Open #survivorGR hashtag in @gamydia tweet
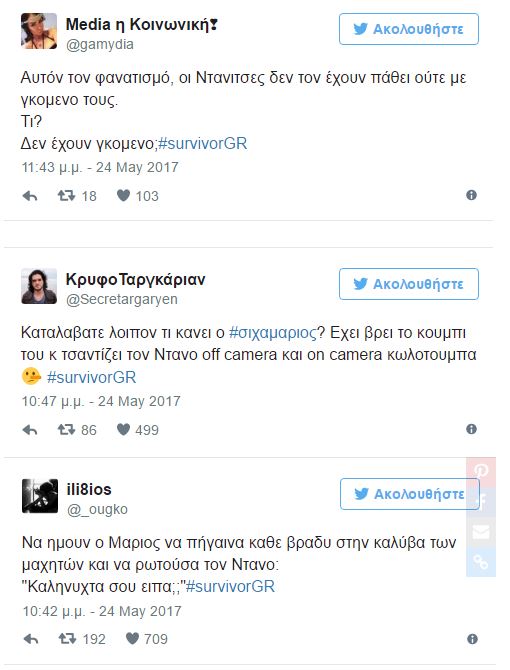The height and width of the screenshot is (670, 510). click(202, 144)
